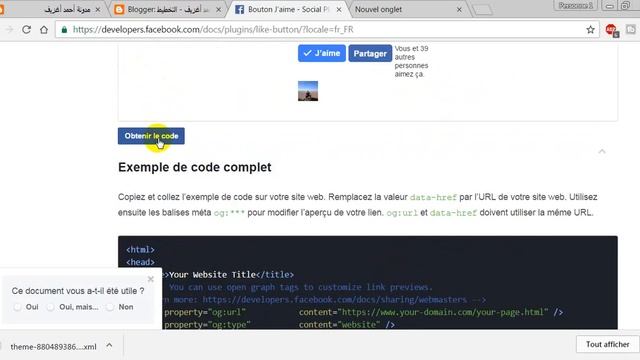Image resolution: width=640 pixels, height=360 pixels.
Task: Click the Exemple de code complet heading
Action: pyautogui.click(x=195, y=167)
